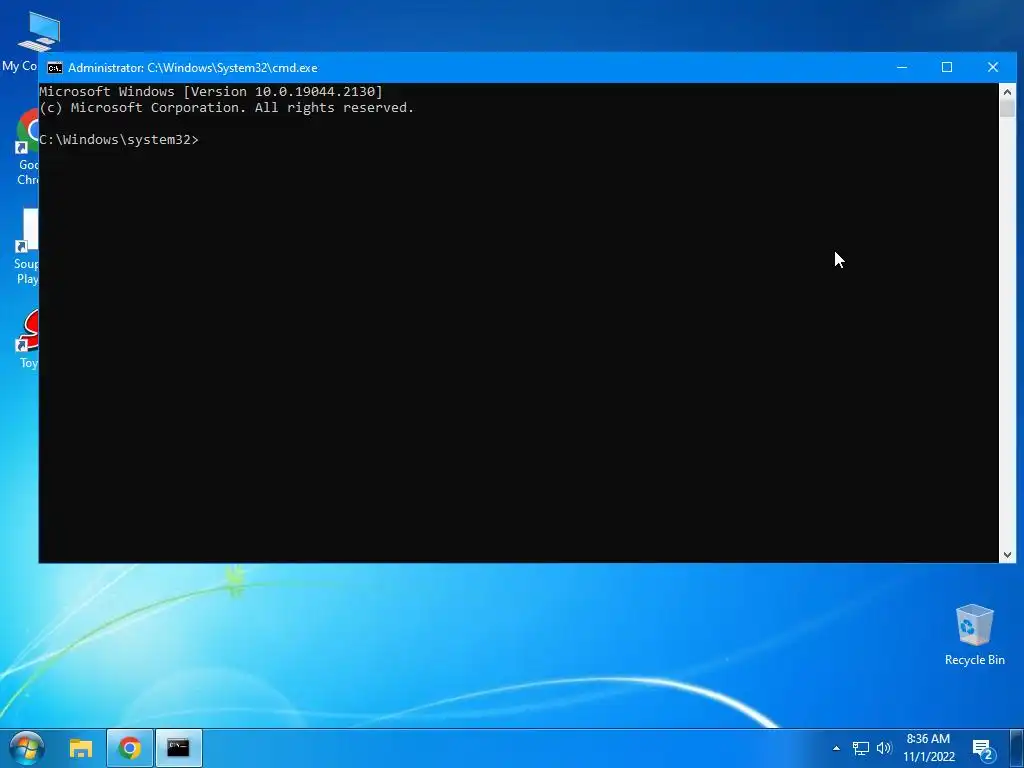Click the Start orb button
The image size is (1024, 768).
coord(27,748)
